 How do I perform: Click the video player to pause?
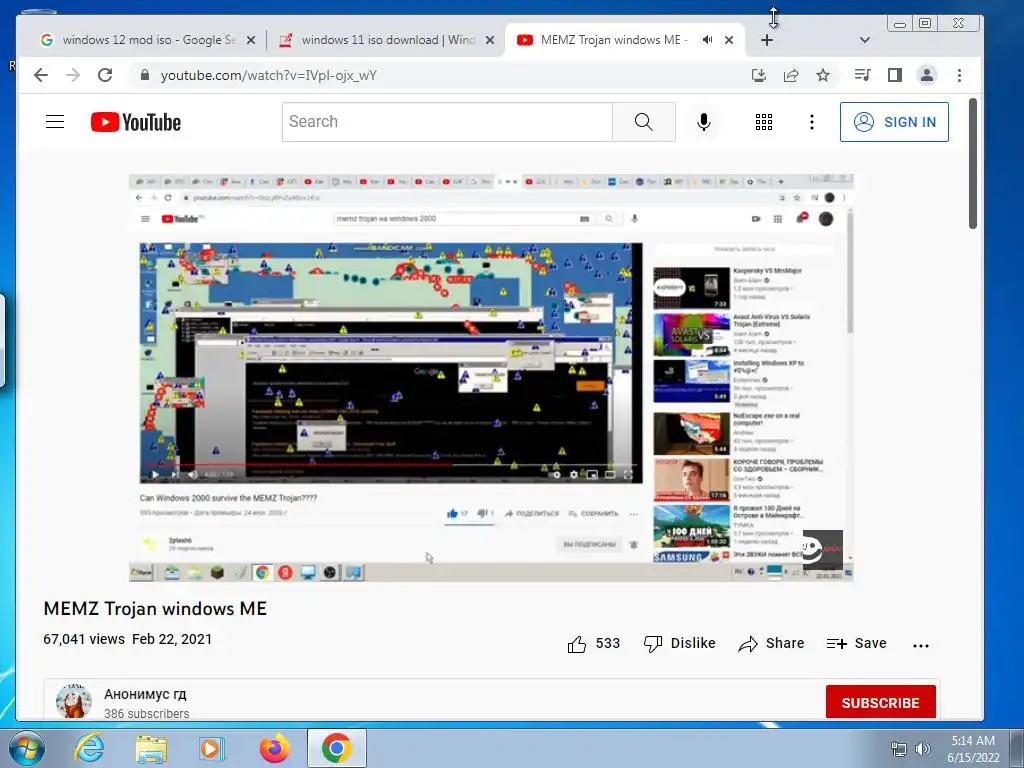(491, 377)
